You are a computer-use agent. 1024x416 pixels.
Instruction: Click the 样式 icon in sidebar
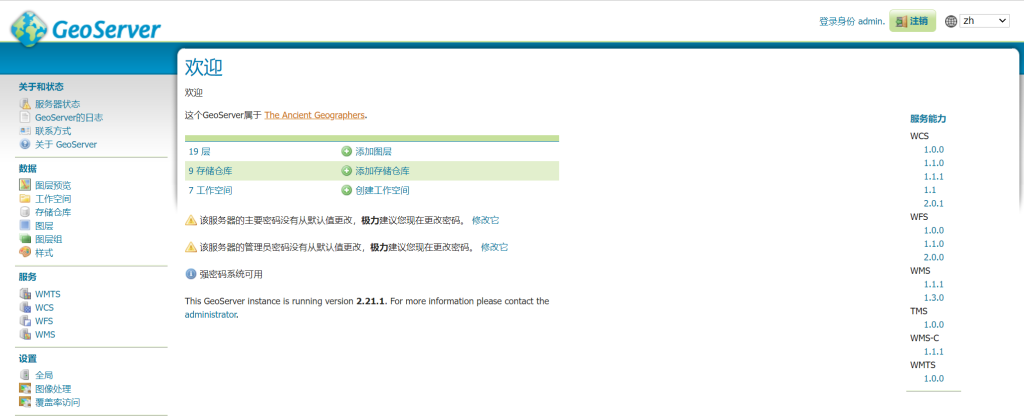25,253
